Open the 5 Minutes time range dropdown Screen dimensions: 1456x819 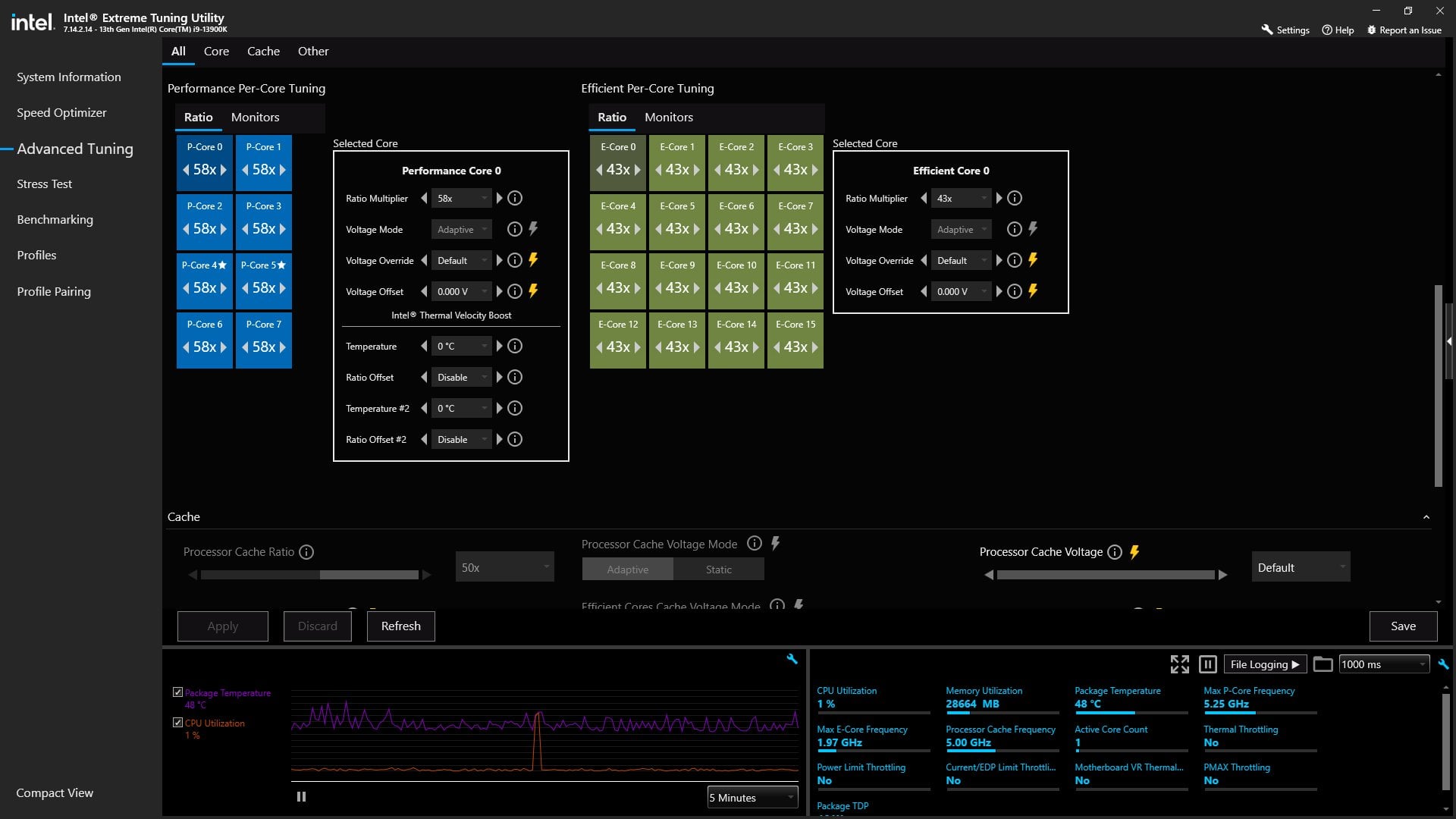[752, 798]
